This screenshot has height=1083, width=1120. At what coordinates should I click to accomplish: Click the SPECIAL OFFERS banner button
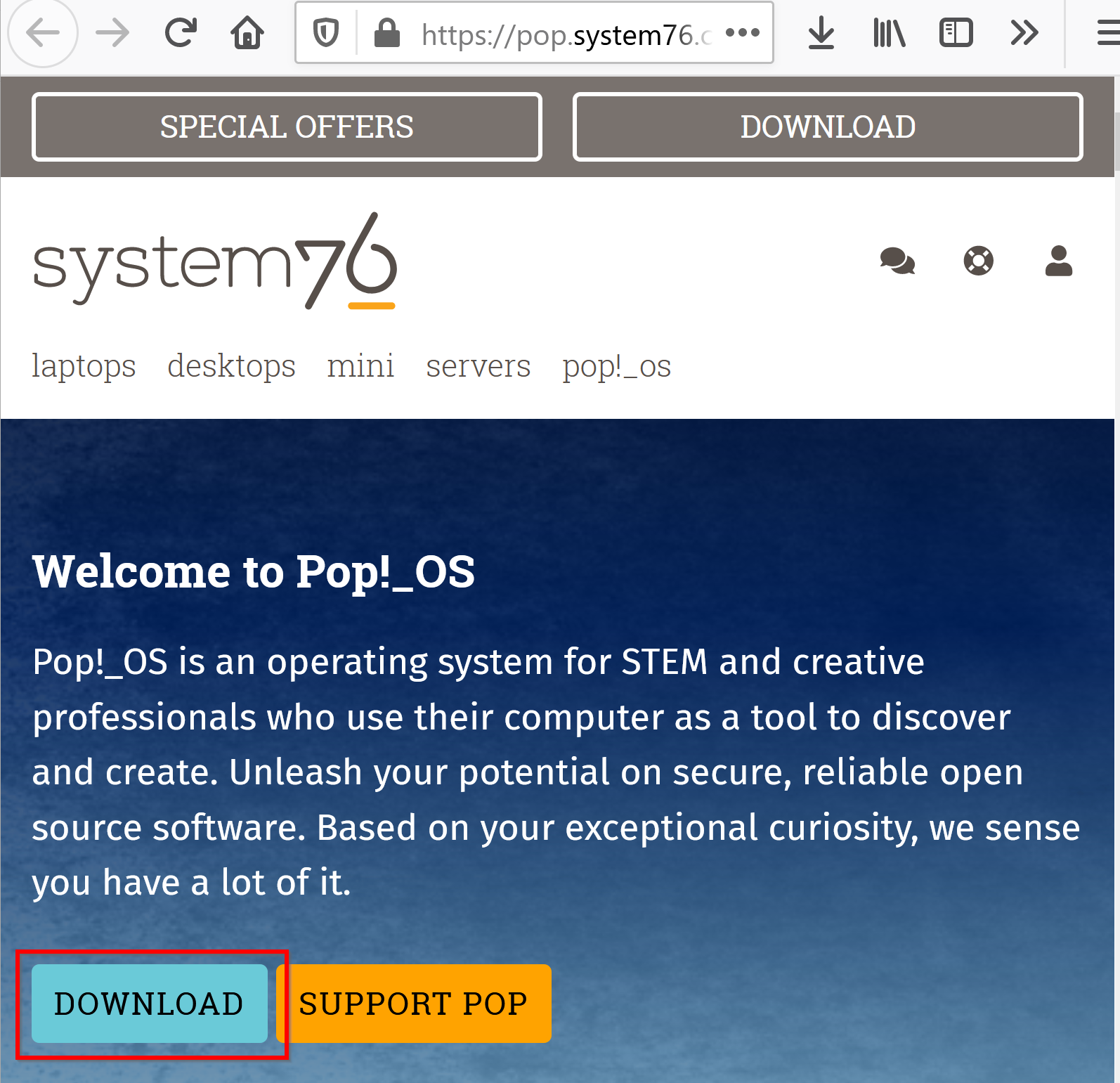pyautogui.click(x=287, y=127)
